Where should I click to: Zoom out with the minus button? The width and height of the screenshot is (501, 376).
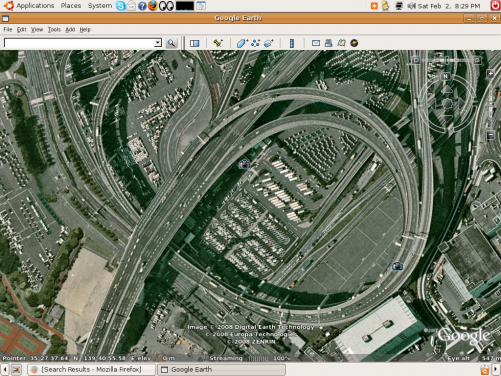(490, 135)
